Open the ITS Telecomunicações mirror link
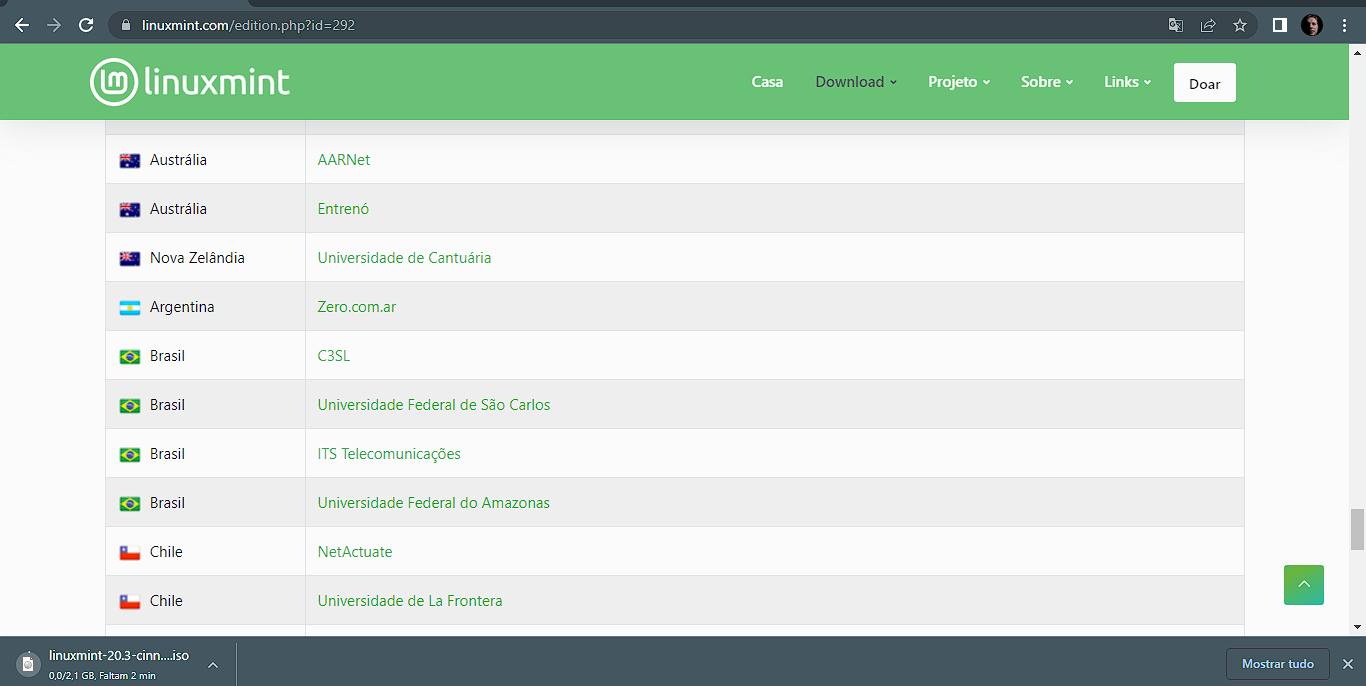The width and height of the screenshot is (1366, 686). pos(389,454)
